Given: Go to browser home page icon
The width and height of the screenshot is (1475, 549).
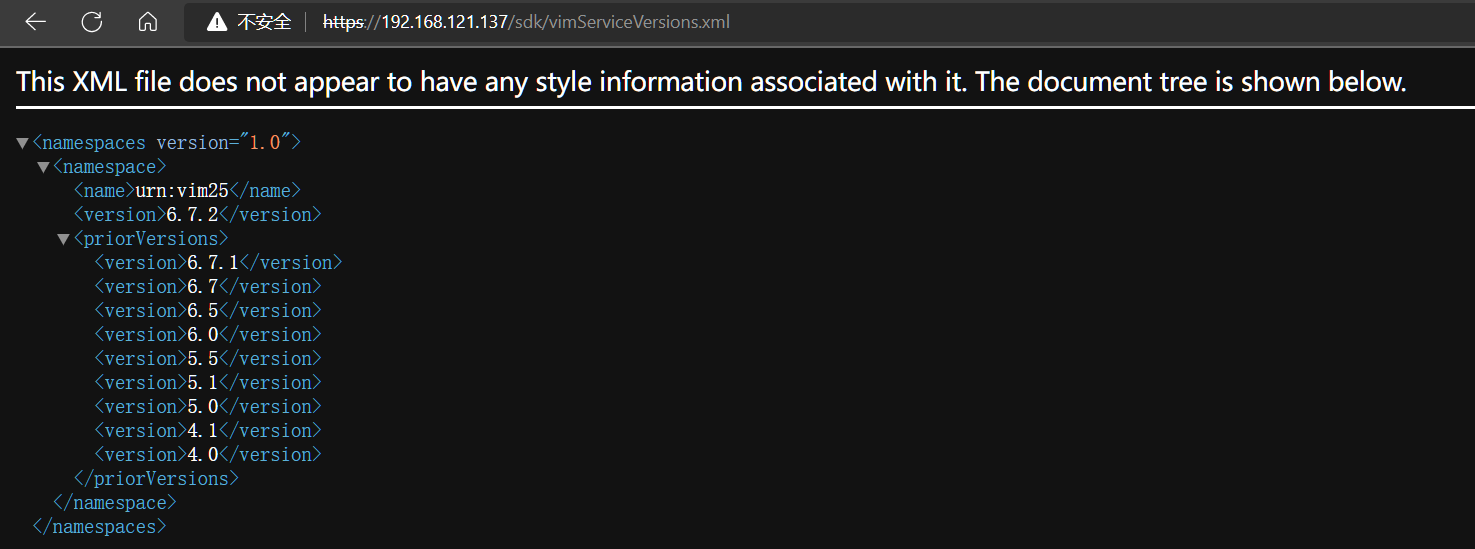Looking at the screenshot, I should pyautogui.click(x=148, y=22).
